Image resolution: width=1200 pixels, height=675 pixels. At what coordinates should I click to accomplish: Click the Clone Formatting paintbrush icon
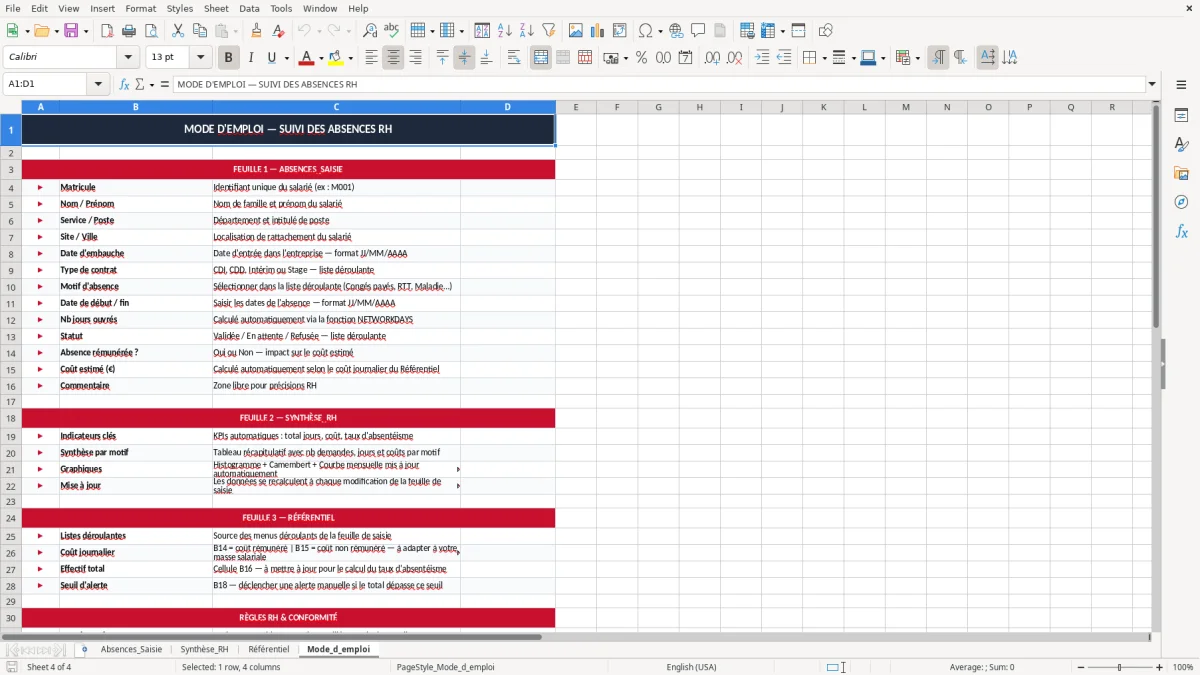pyautogui.click(x=256, y=31)
